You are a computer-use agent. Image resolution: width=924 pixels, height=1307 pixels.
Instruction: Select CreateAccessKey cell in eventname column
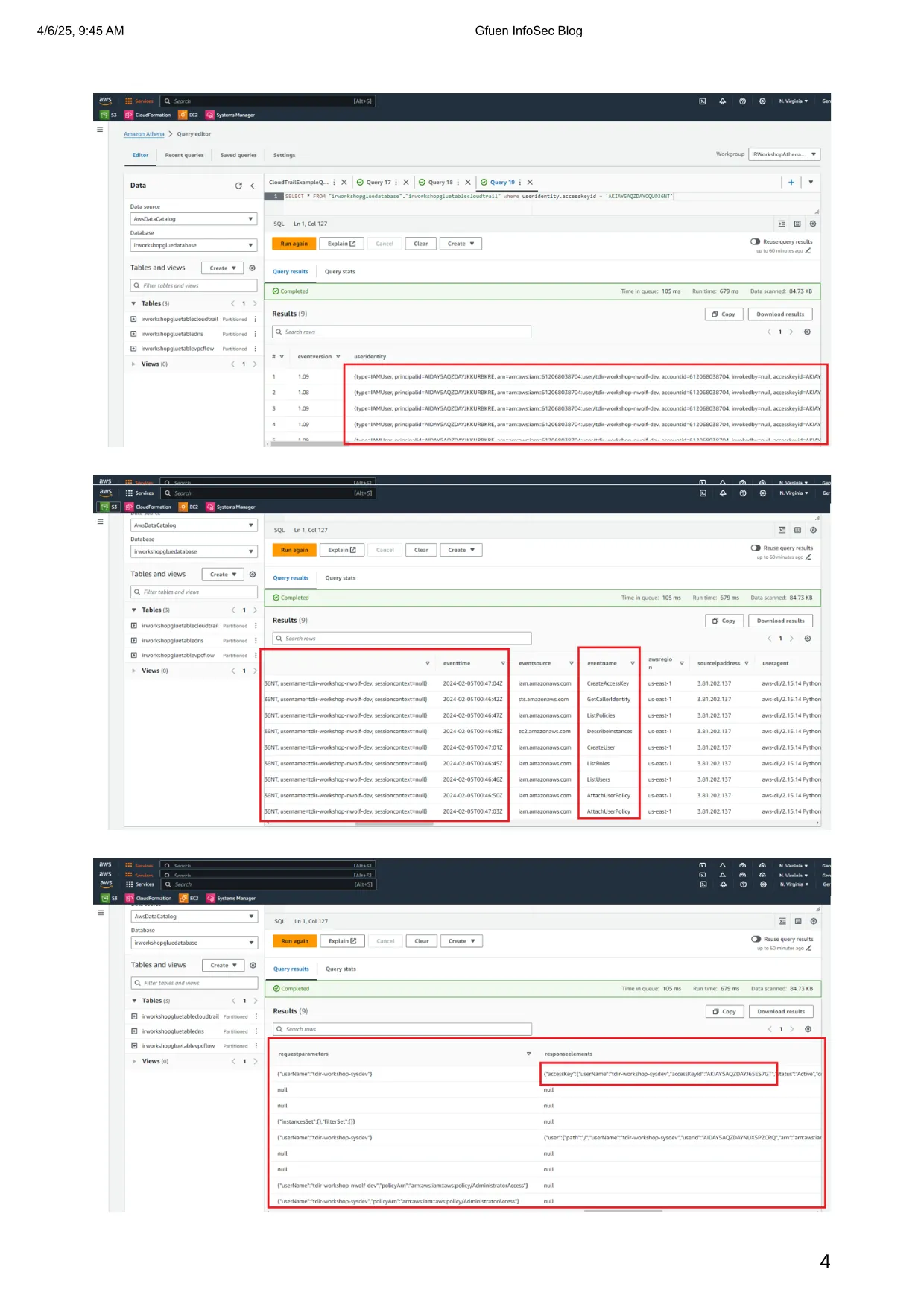tap(608, 683)
